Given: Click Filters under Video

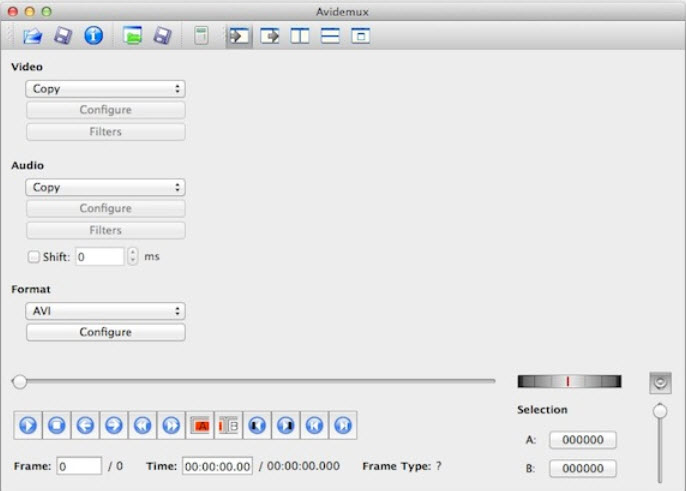Looking at the screenshot, I should (x=105, y=132).
